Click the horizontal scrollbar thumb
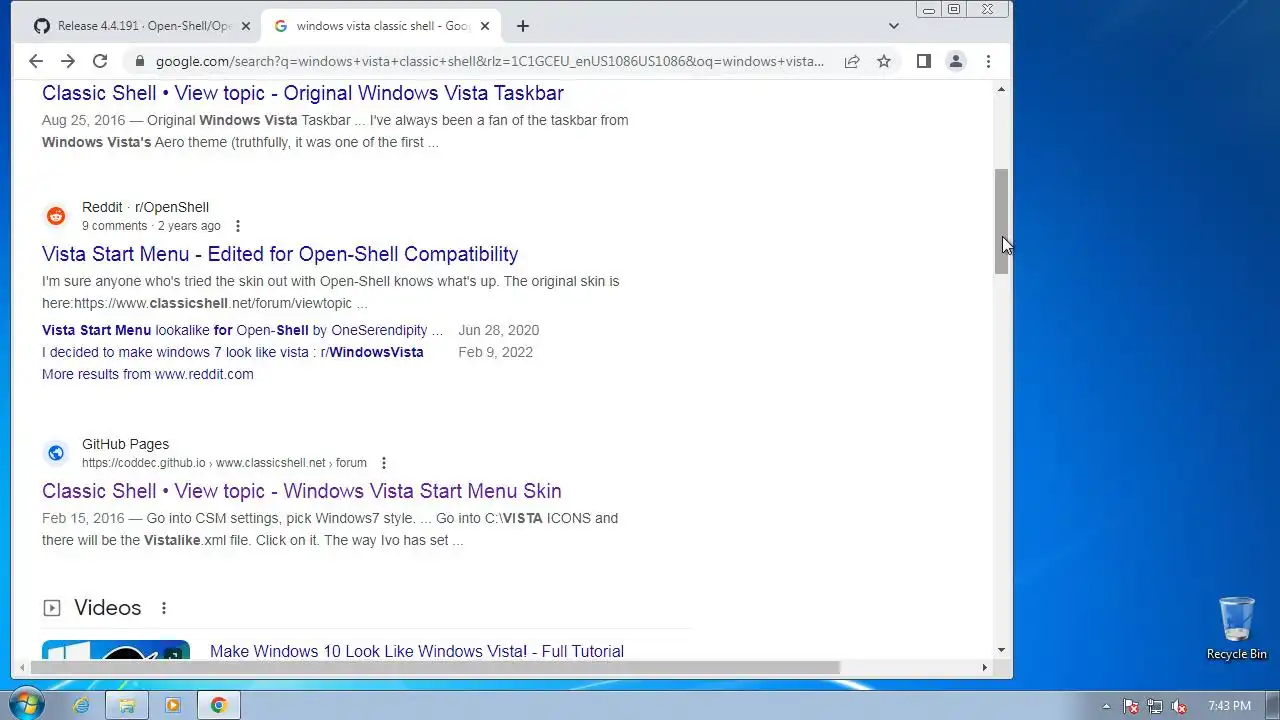This screenshot has width=1280, height=720. pos(435,667)
